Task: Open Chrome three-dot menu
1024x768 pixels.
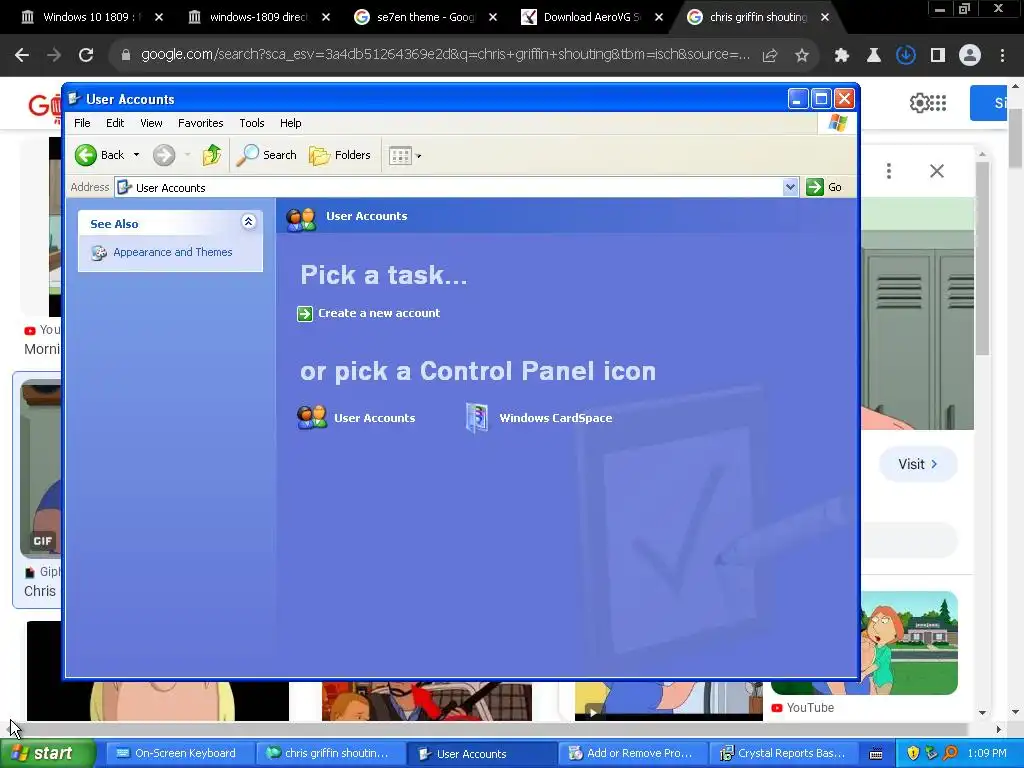Action: [x=1002, y=56]
